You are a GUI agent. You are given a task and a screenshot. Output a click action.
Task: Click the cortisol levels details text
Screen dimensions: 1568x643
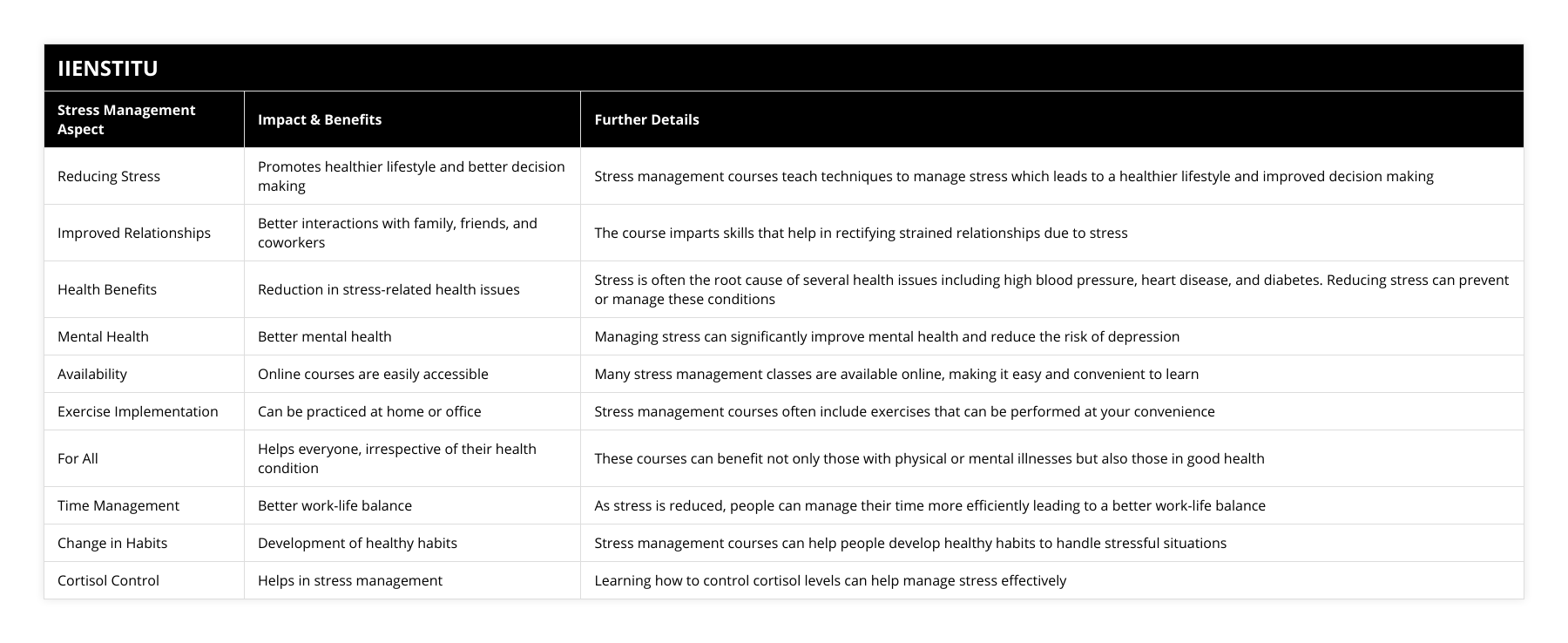coord(830,580)
